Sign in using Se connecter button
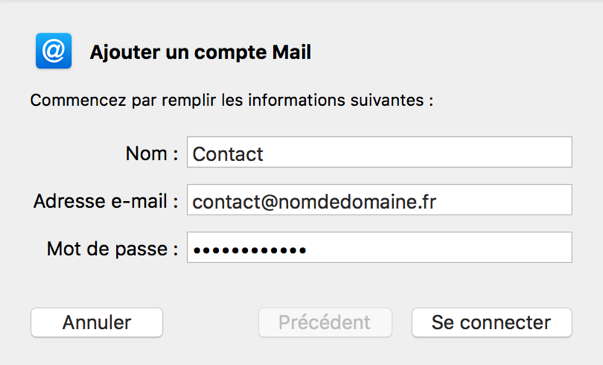Viewport: 603px width, 365px height. tap(491, 322)
